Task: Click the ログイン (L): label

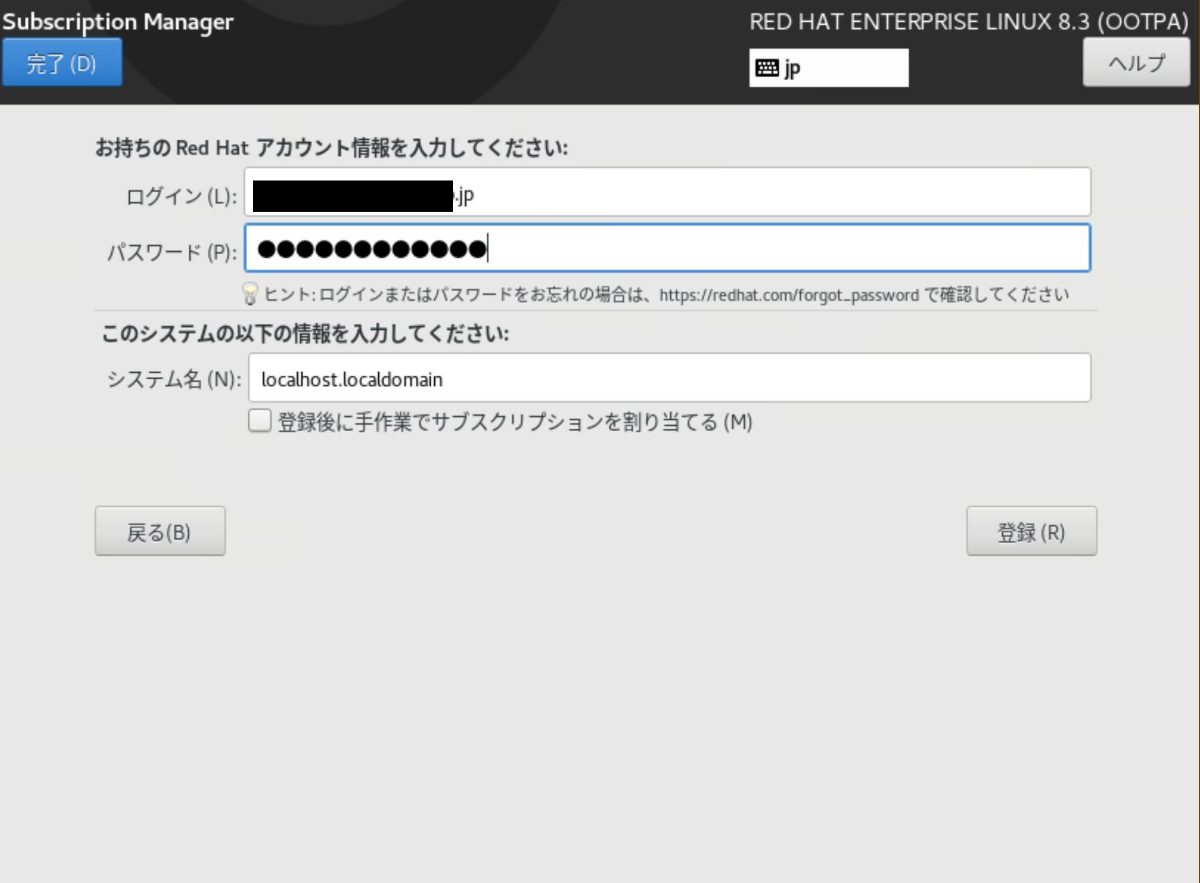Action: click(181, 196)
